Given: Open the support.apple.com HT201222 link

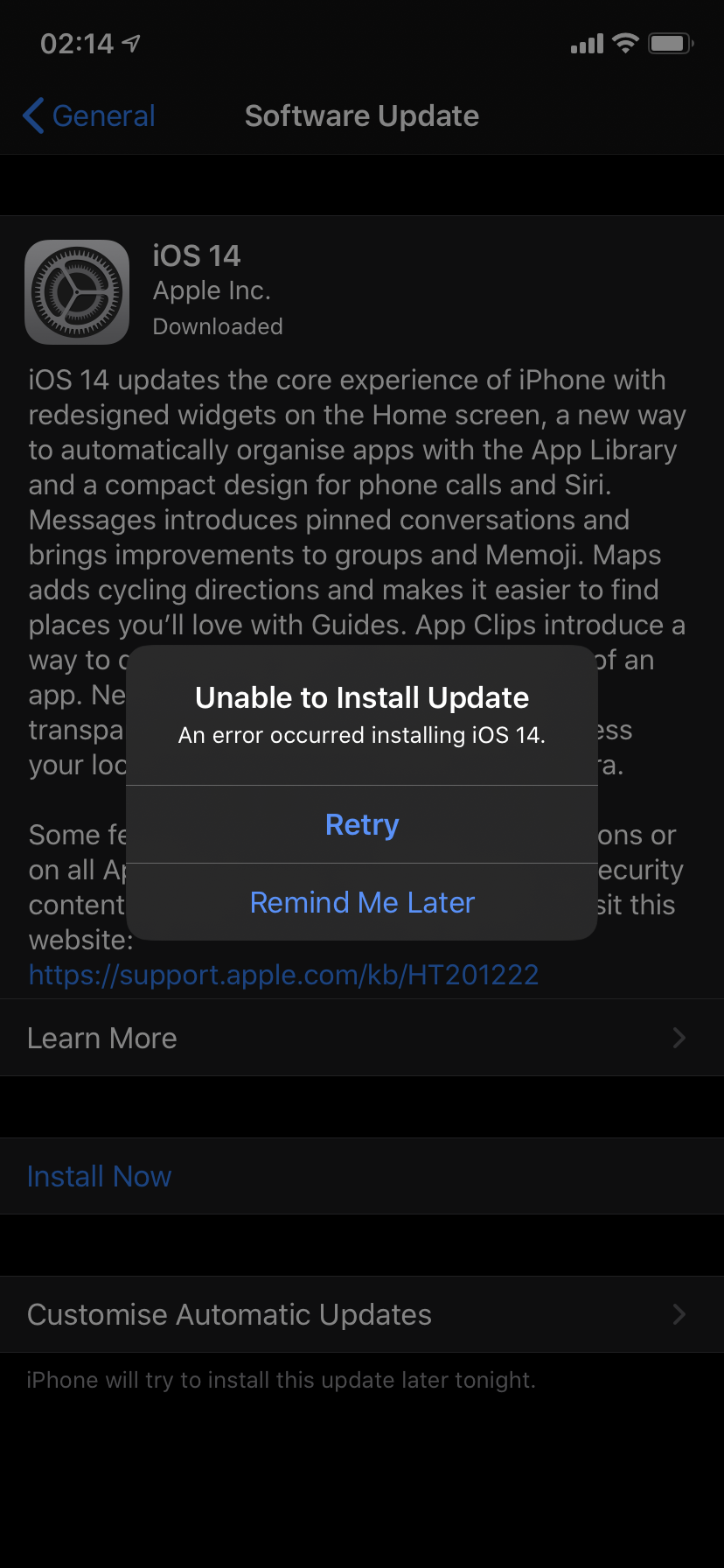Looking at the screenshot, I should click(x=283, y=975).
